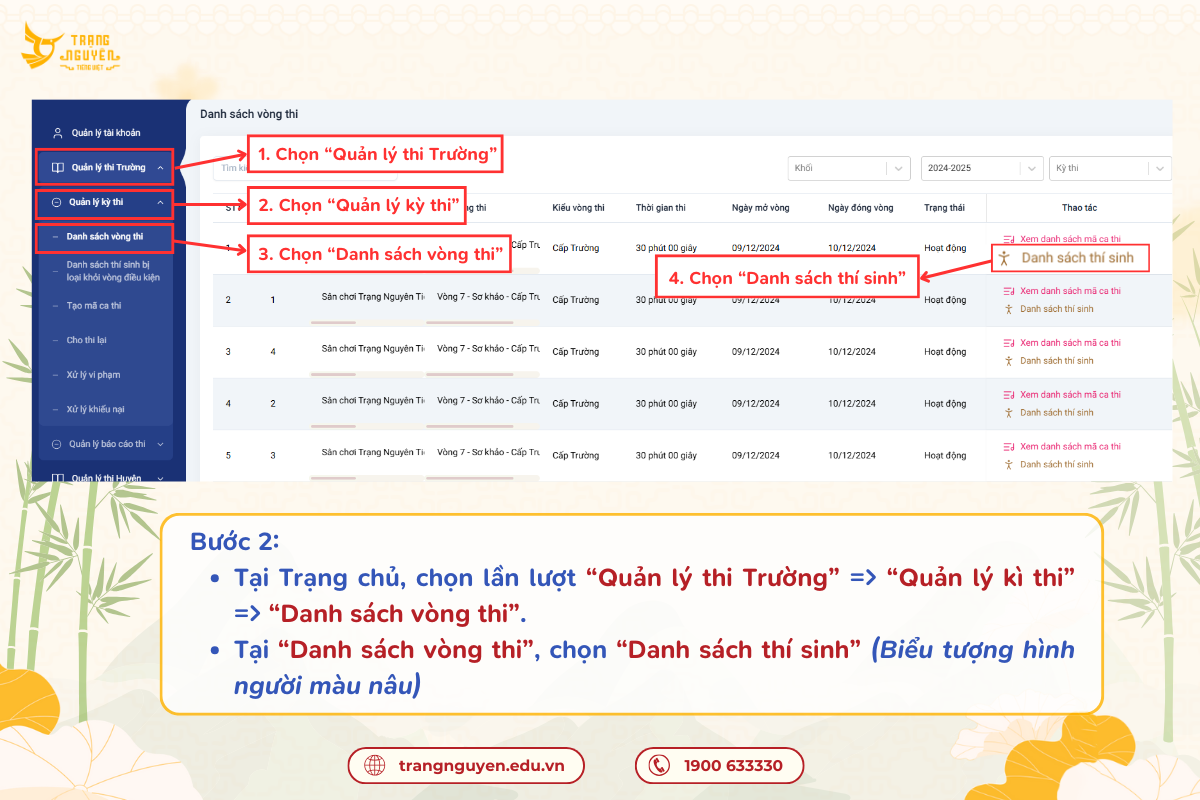Click the Kiểu vòng thi column header
The image size is (1200, 800).
(x=578, y=208)
